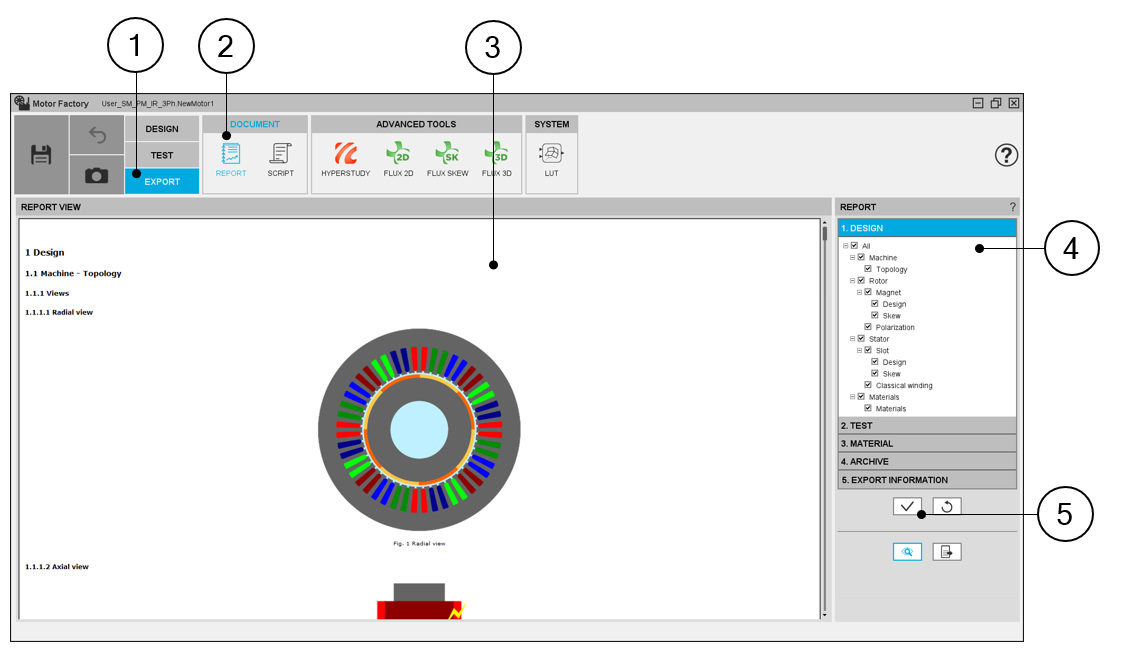Click the reset circular arrow button
This screenshot has width=1129, height=658.
click(946, 506)
